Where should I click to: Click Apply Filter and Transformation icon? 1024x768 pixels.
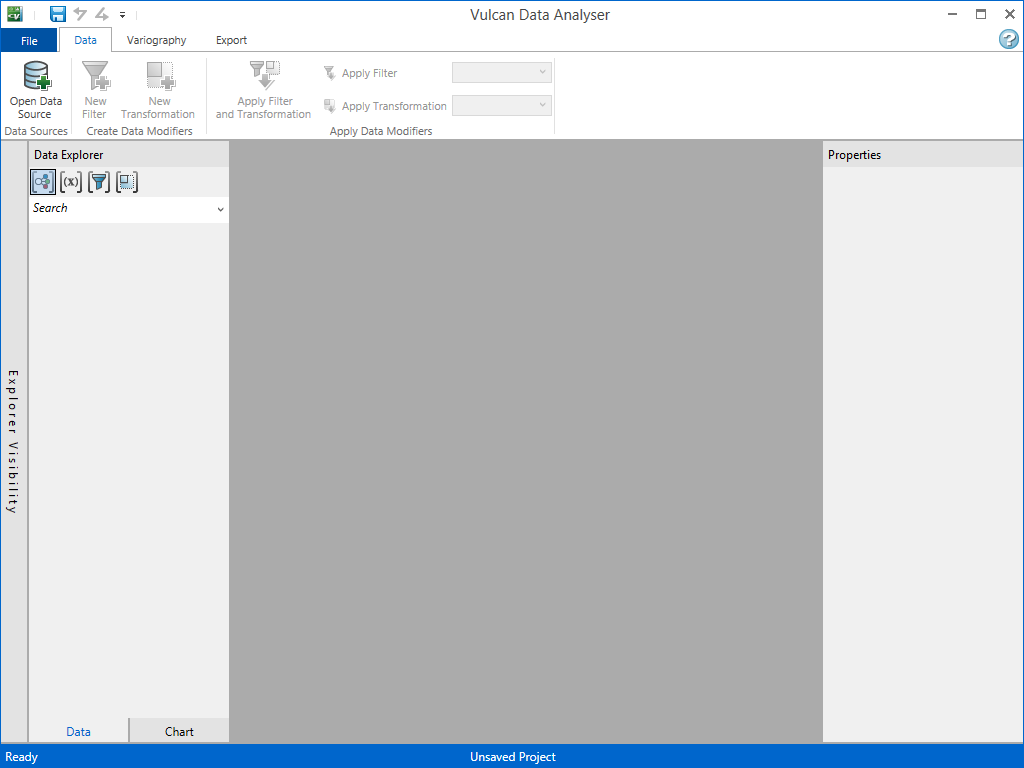point(264,75)
